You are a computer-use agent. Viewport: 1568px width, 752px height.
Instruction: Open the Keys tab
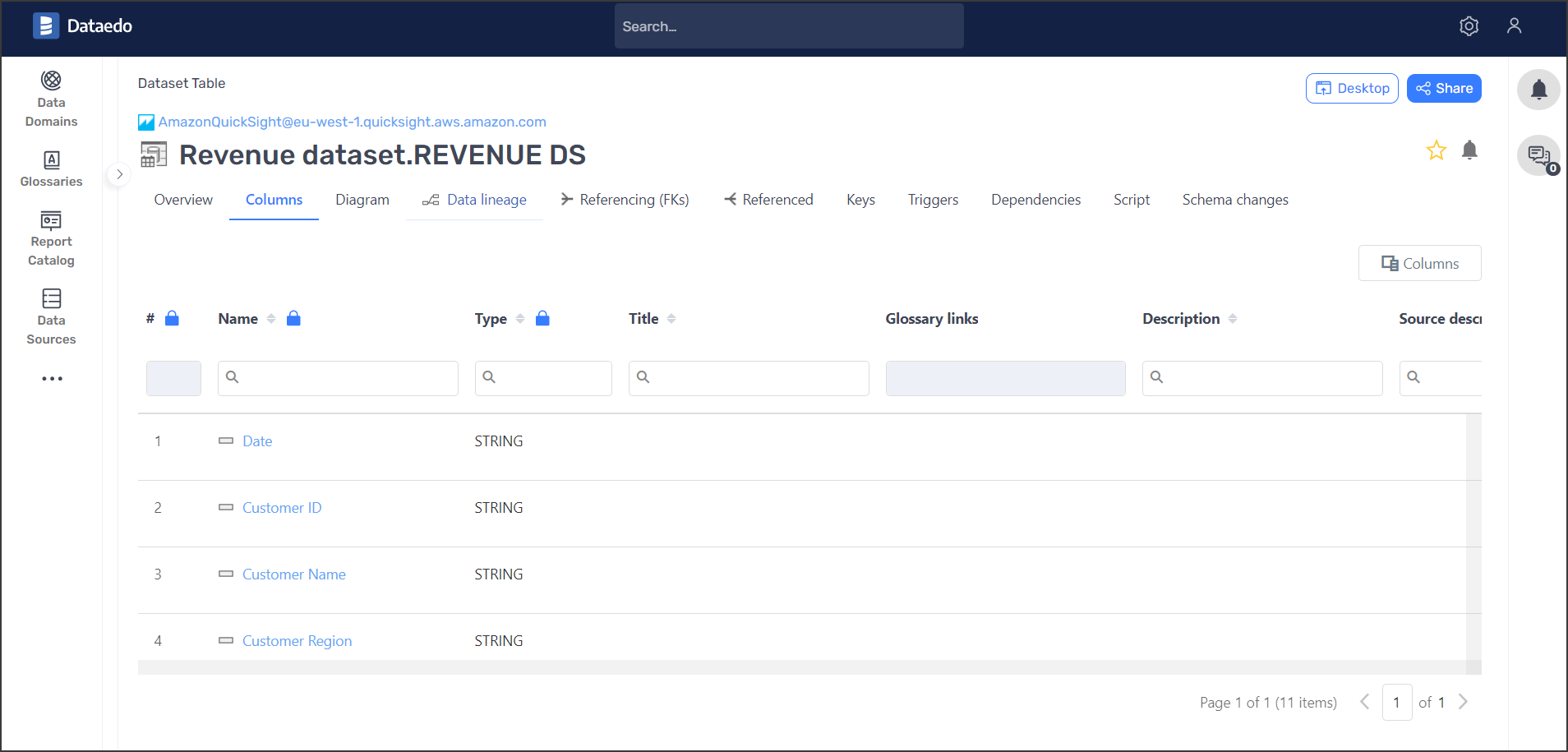[x=860, y=200]
